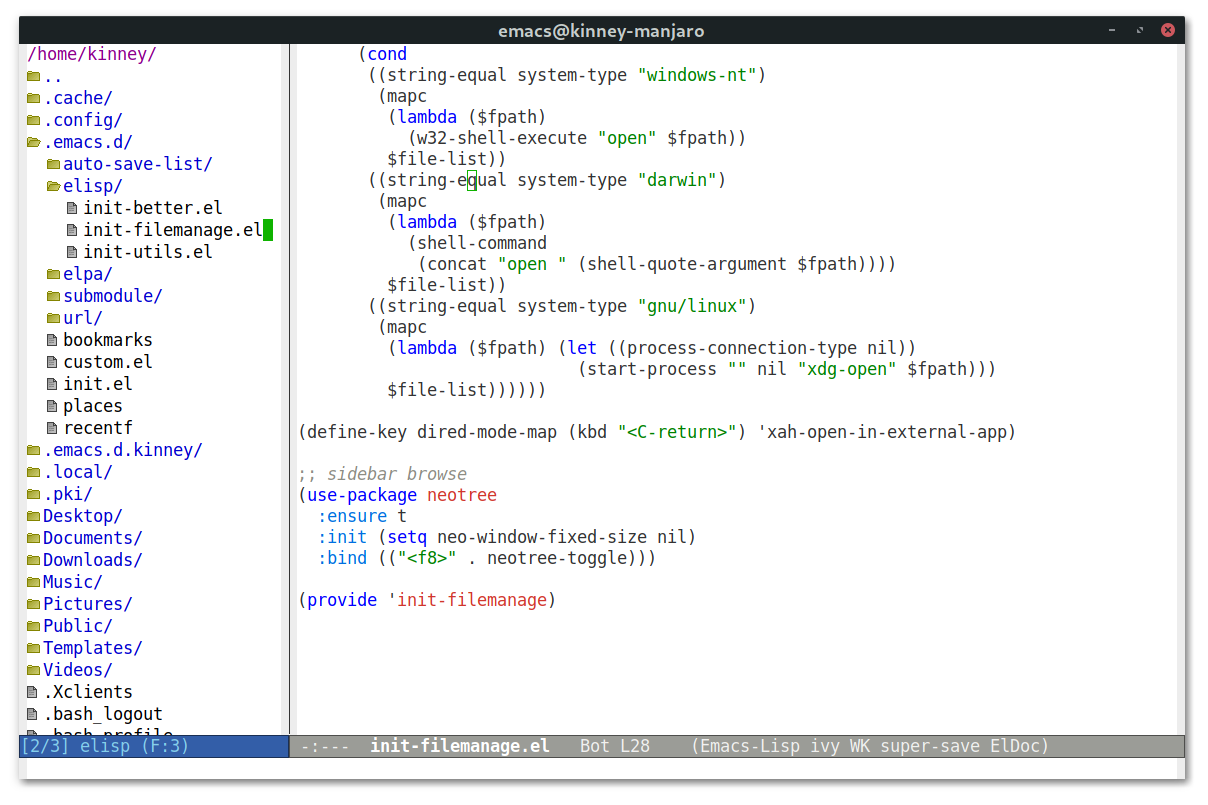Click the Bot L28 position indicator
1208x805 pixels.
tap(616, 745)
